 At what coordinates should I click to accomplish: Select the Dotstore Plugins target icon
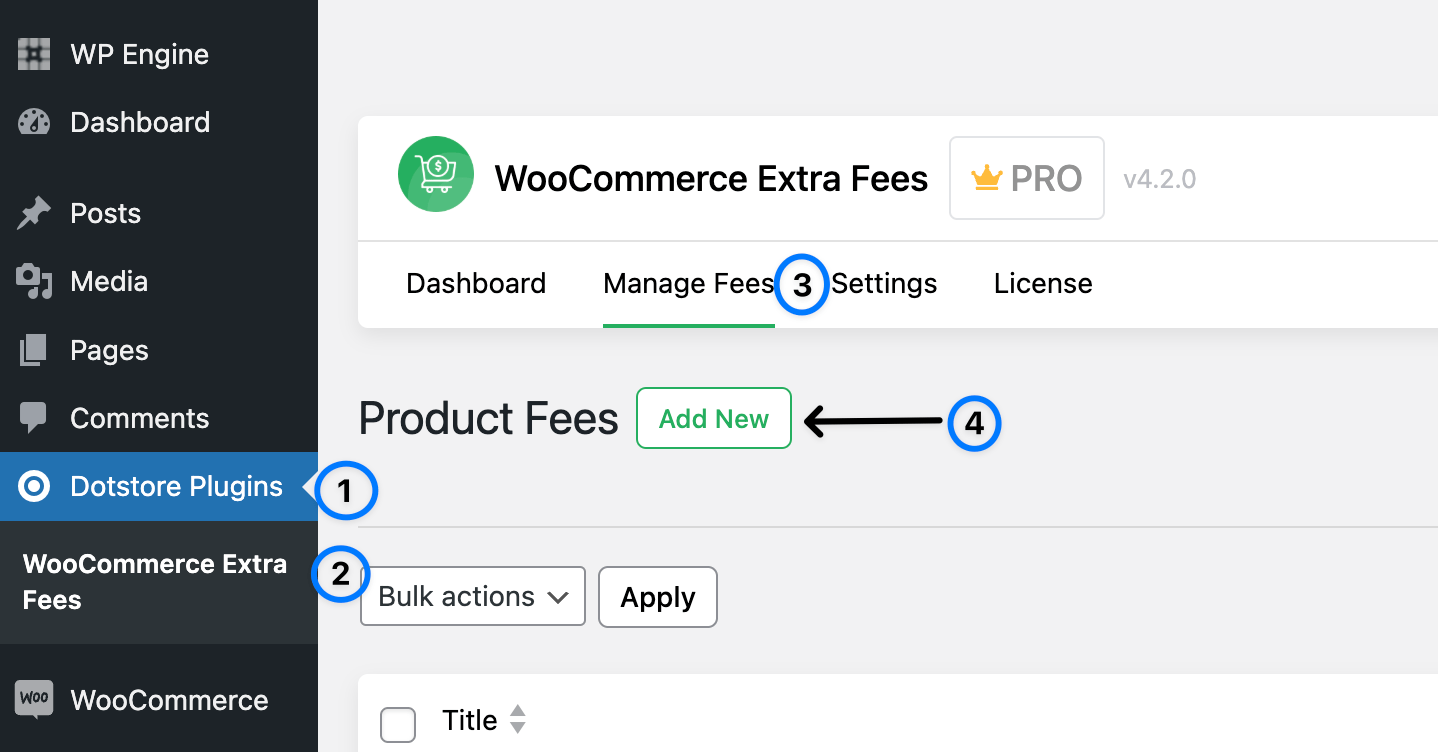click(33, 486)
